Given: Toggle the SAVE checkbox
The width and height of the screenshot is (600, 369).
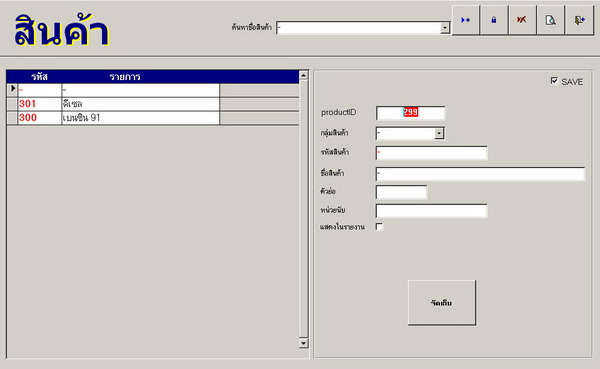Looking at the screenshot, I should pos(554,81).
